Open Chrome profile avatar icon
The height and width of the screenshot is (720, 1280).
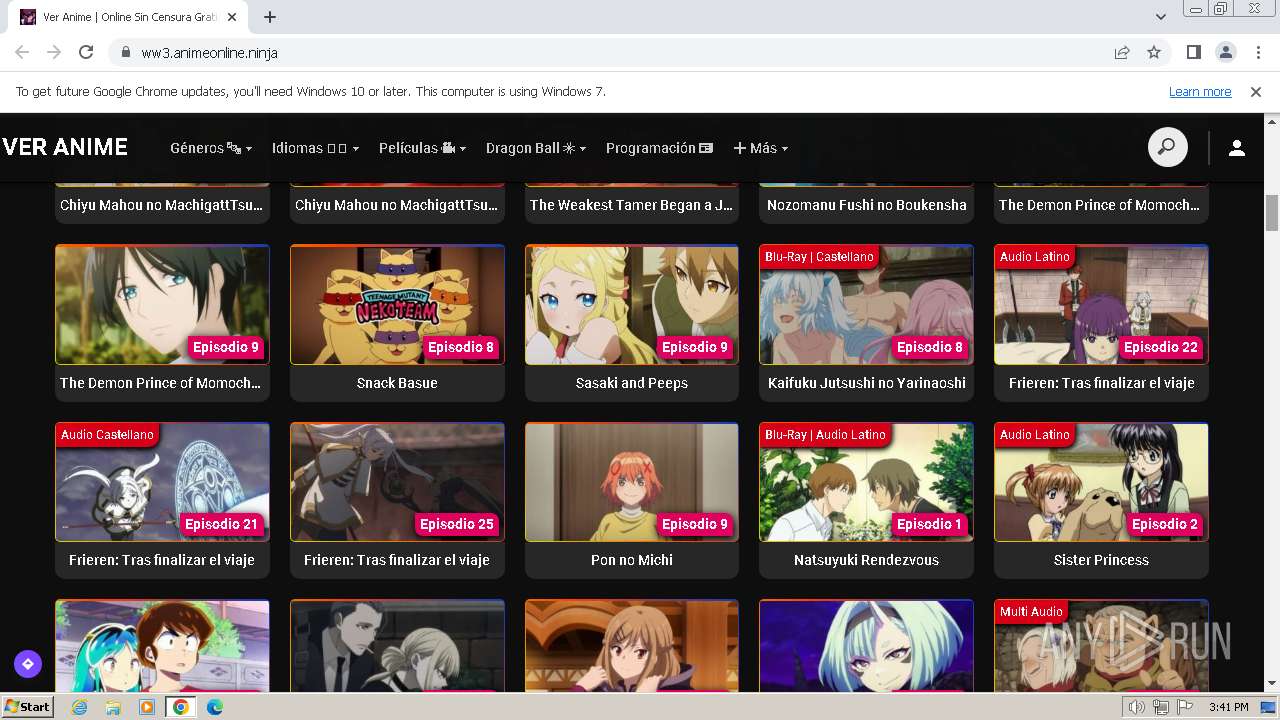[x=1225, y=53]
